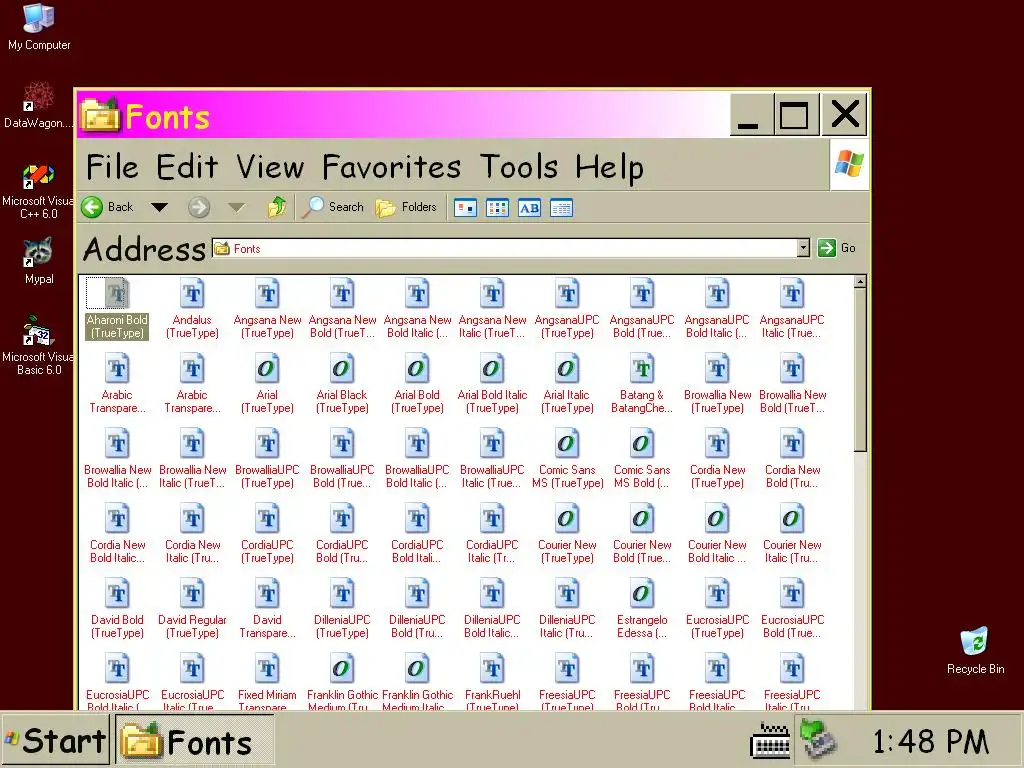Select the David Bold font icon
The image size is (1024, 768).
coord(117,594)
